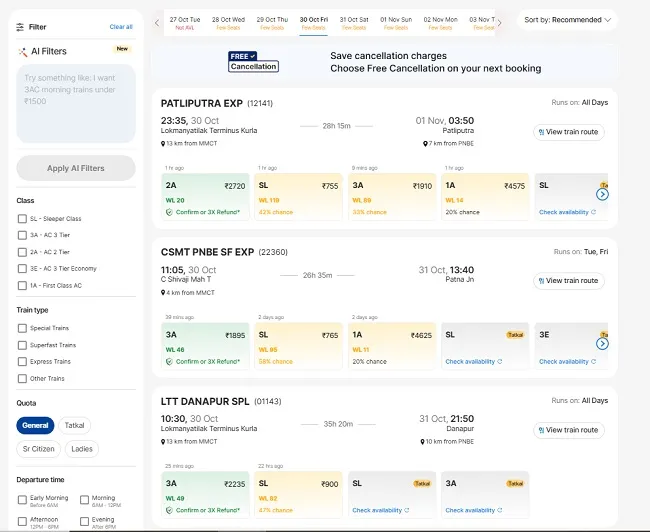Click refresh icon on LTT Danapur SL Tatkal
The width and height of the screenshot is (650, 532).
point(406,510)
